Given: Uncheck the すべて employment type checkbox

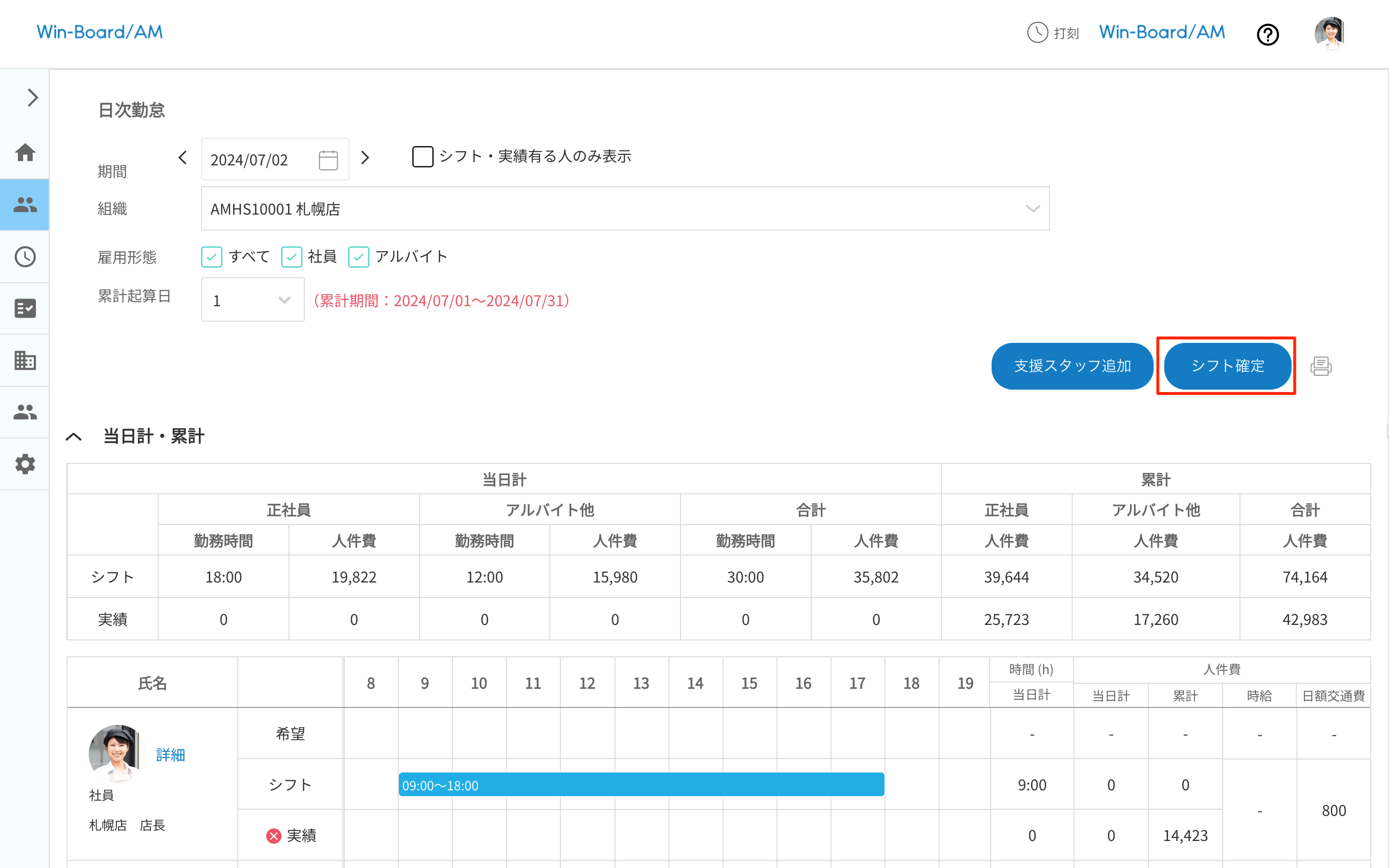Looking at the screenshot, I should (x=212, y=257).
